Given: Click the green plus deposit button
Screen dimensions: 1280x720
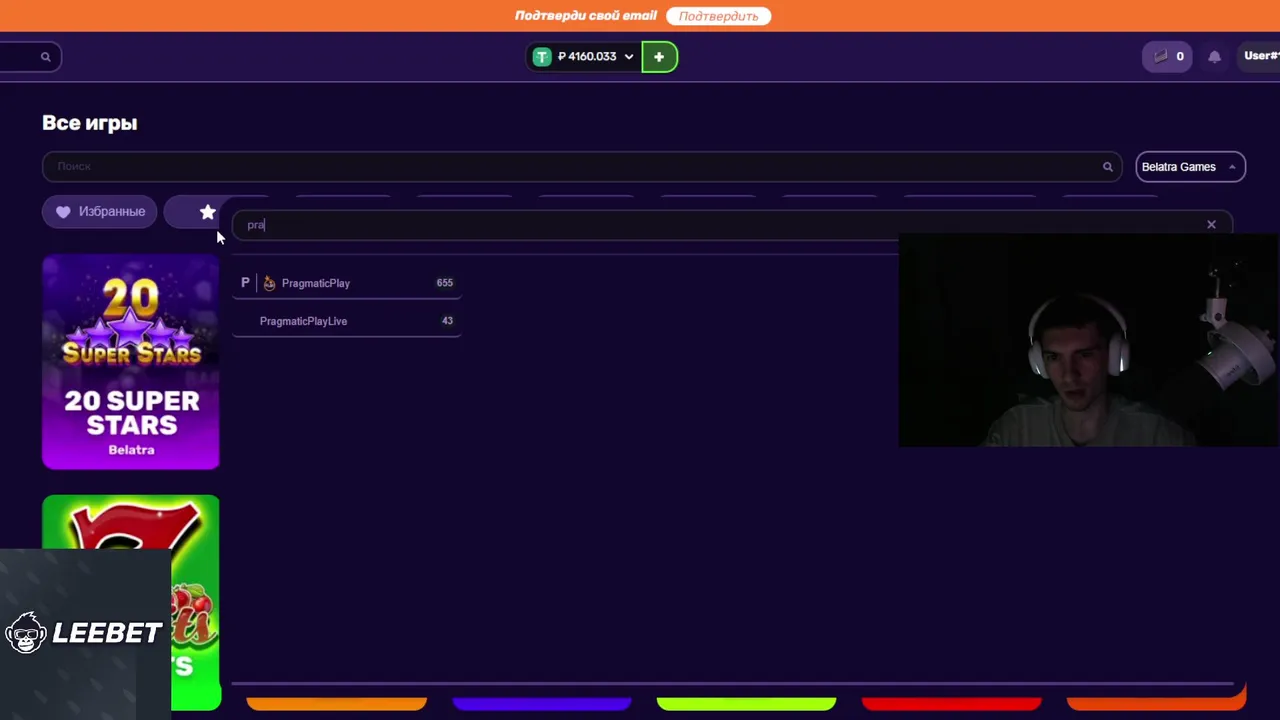Looking at the screenshot, I should click(x=659, y=57).
